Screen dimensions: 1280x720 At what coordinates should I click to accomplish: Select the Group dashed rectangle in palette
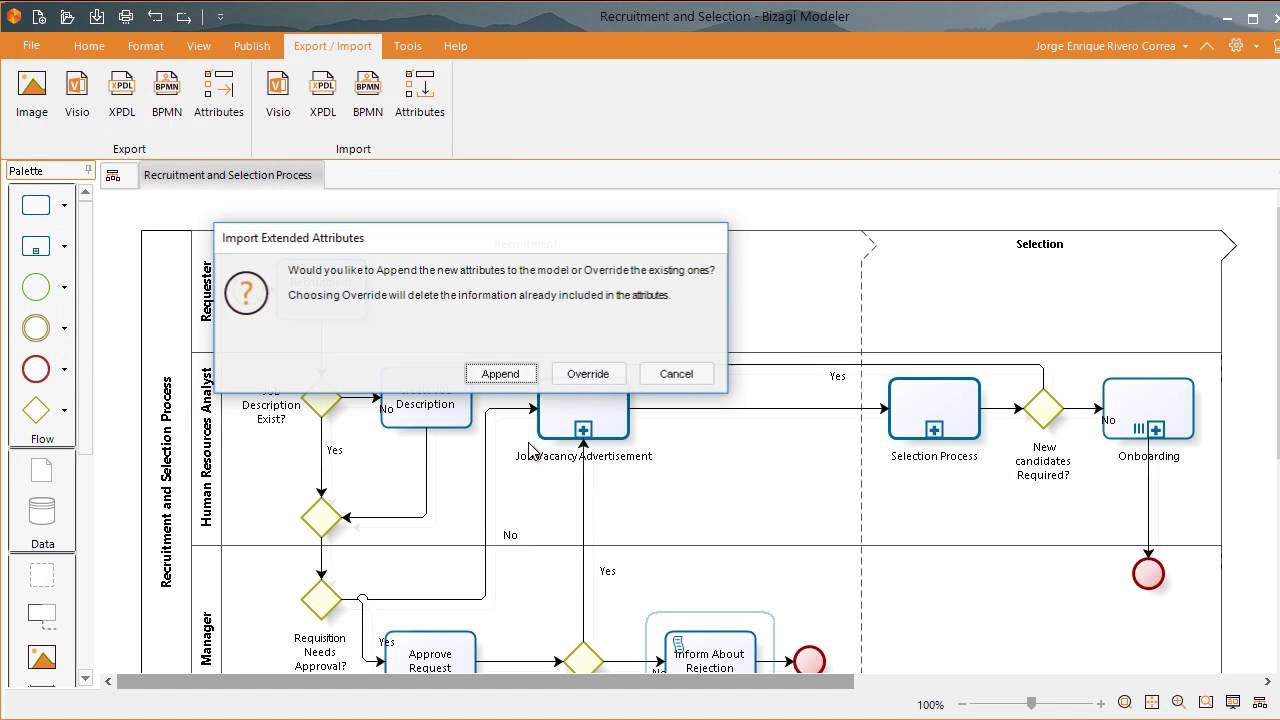[42, 575]
